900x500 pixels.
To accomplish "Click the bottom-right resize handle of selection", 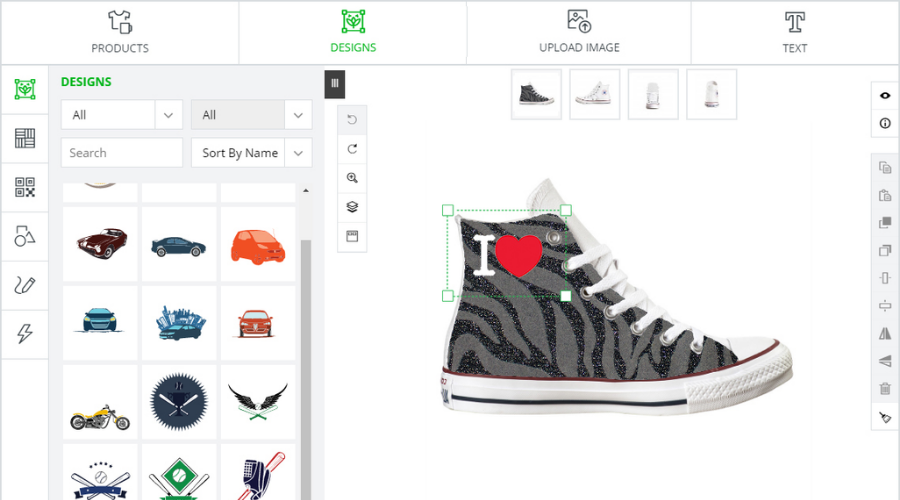I will (565, 296).
